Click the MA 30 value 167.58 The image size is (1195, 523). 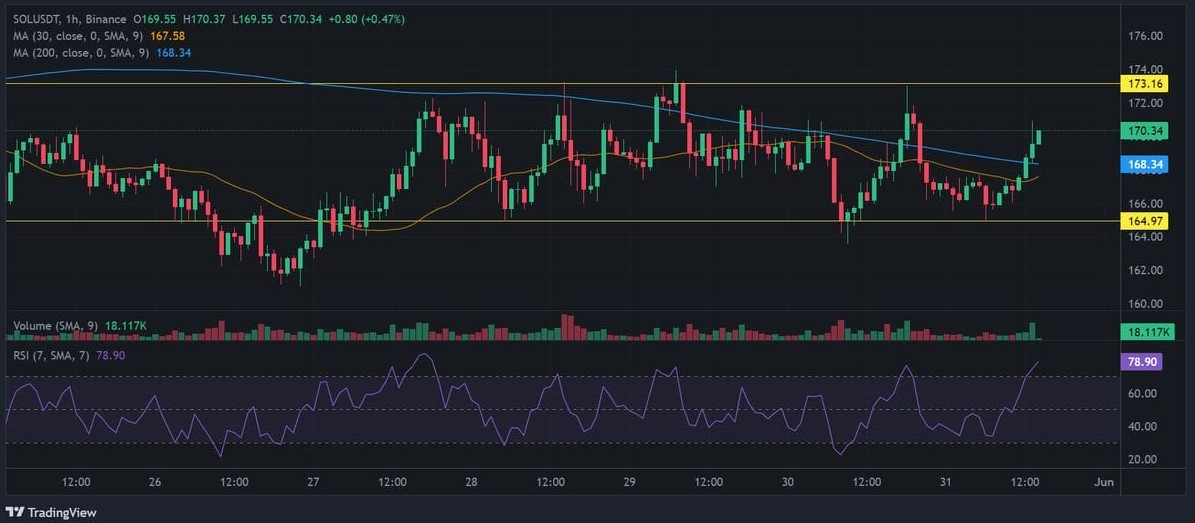tap(169, 35)
